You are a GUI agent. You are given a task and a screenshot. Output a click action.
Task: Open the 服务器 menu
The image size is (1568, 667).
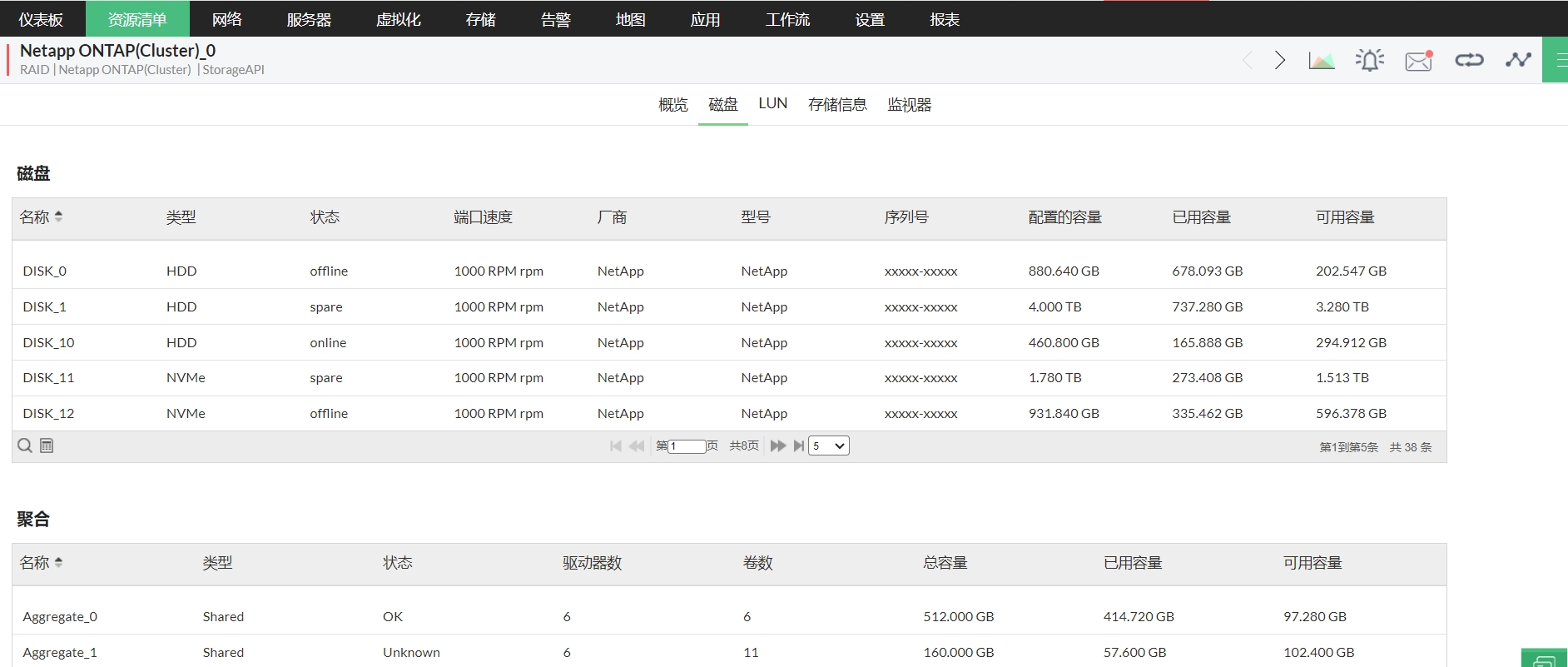click(309, 19)
